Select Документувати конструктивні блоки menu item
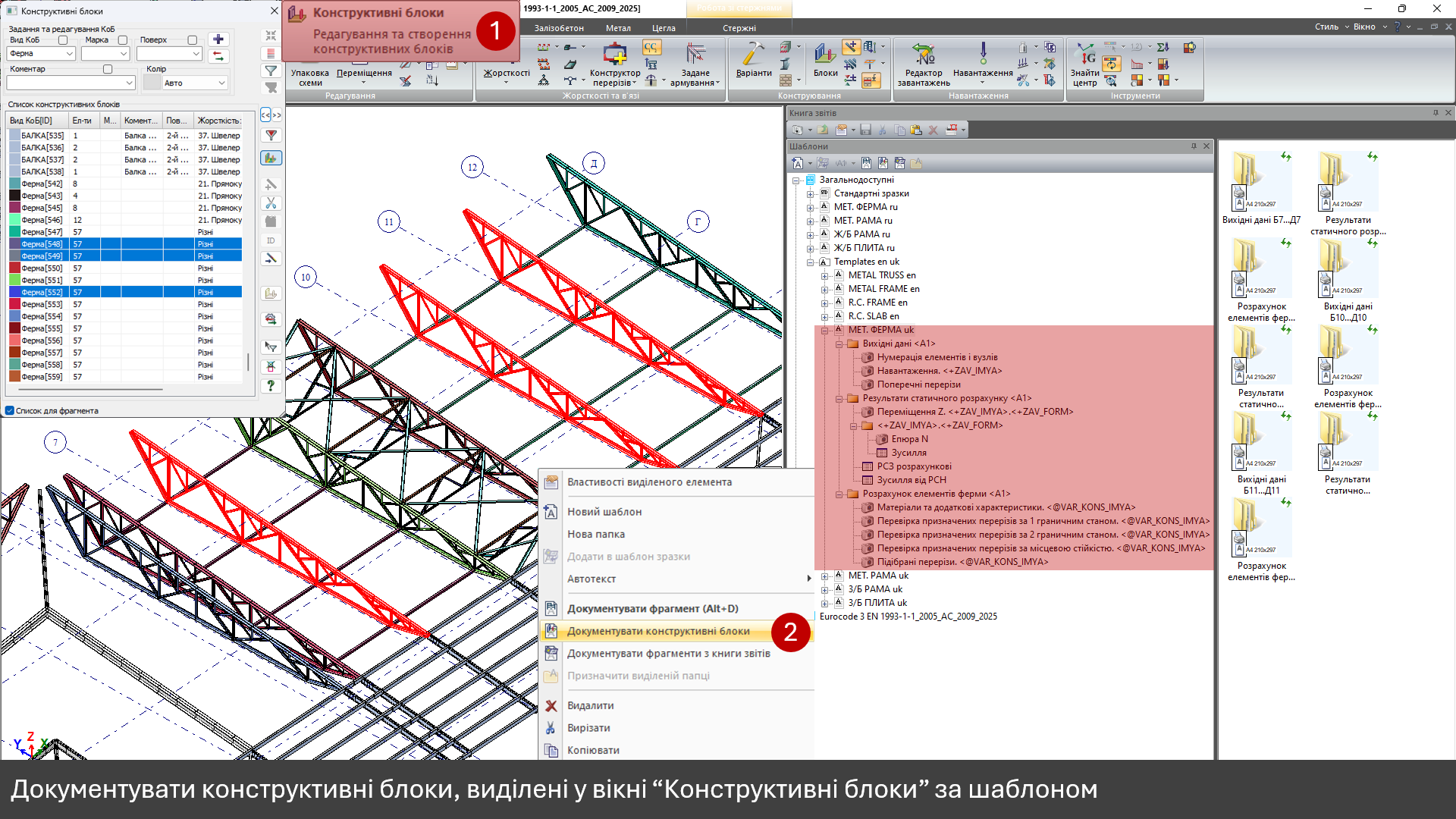This screenshot has height=819, width=1456. pyautogui.click(x=658, y=631)
